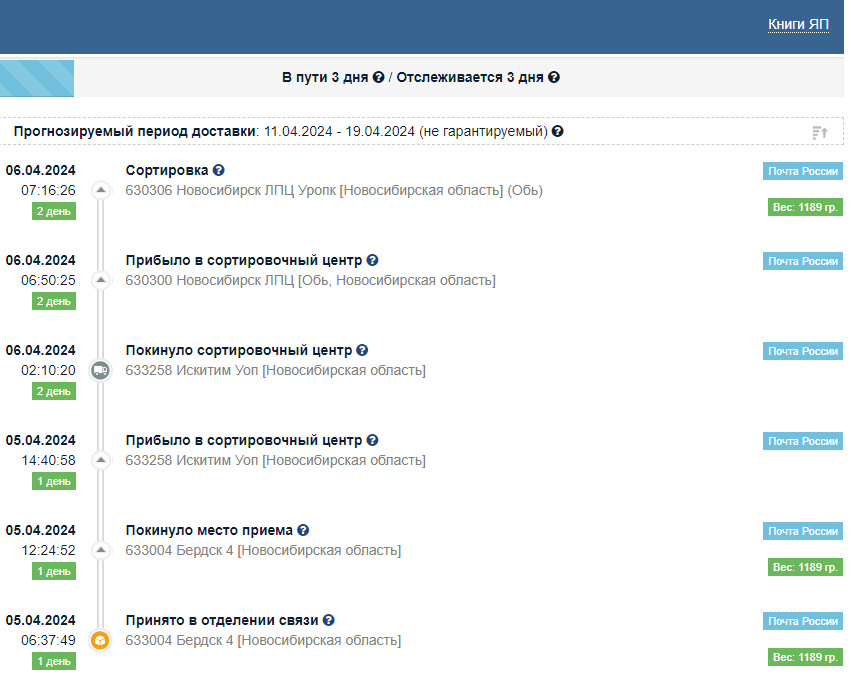Screen dimensions: 851x683
Task: Click Почта России badge for Принято в отделении
Action: (803, 621)
